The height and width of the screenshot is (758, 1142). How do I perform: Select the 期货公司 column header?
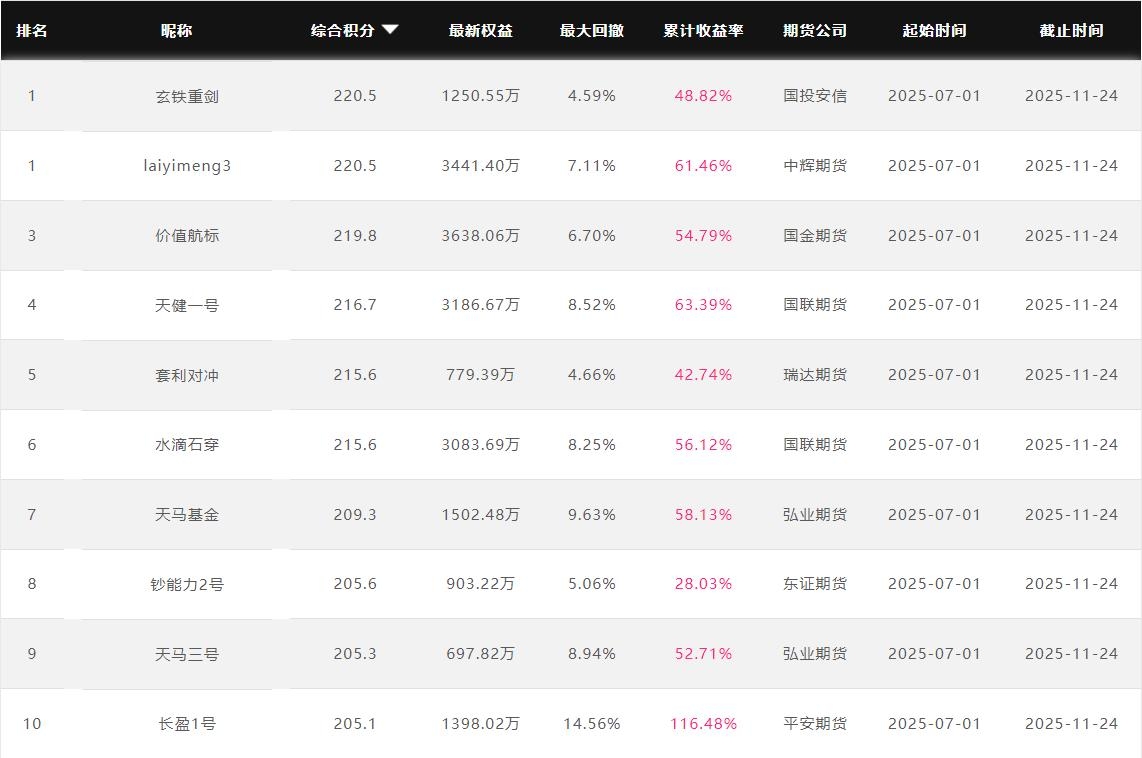click(x=814, y=30)
